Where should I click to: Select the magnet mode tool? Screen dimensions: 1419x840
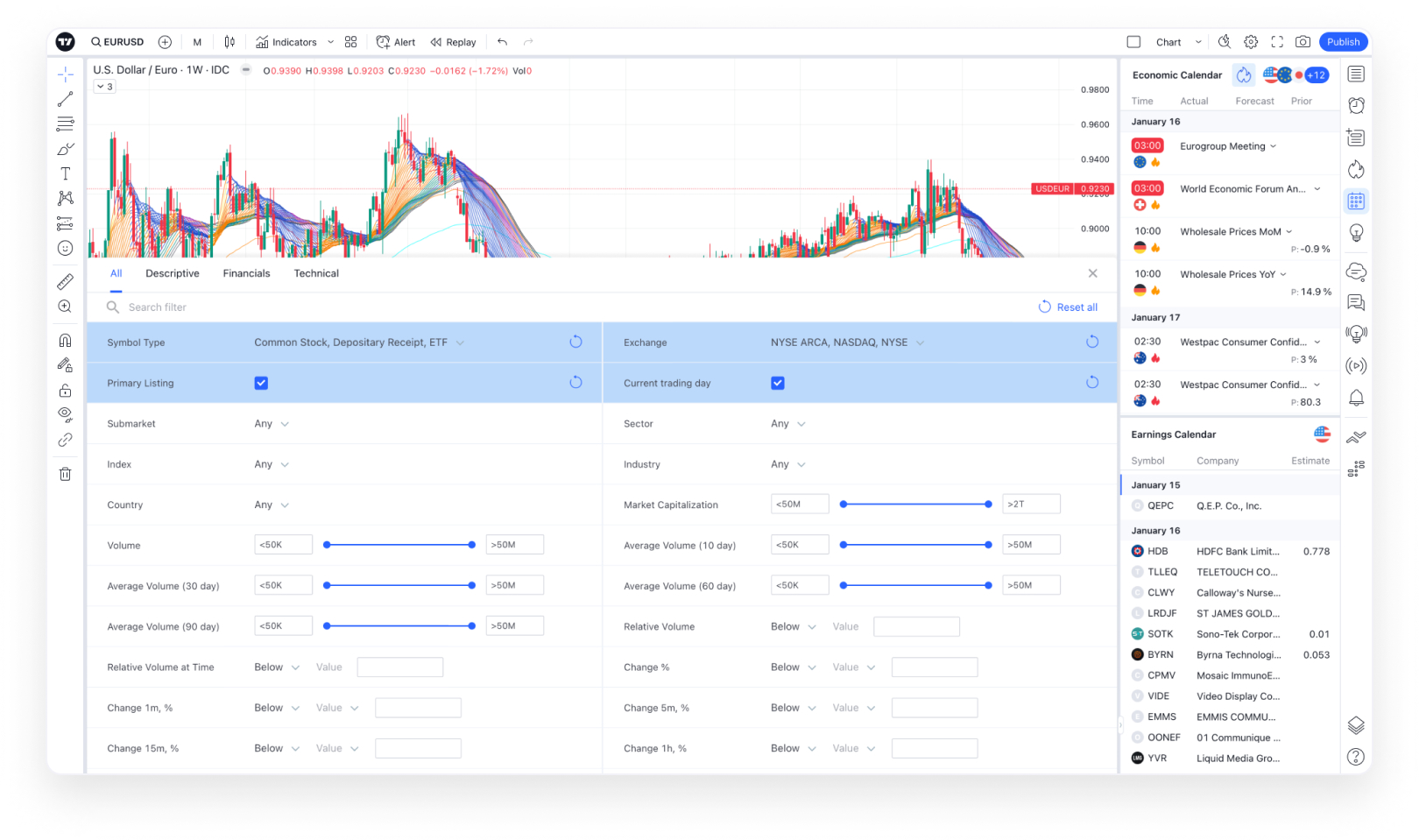tap(64, 339)
